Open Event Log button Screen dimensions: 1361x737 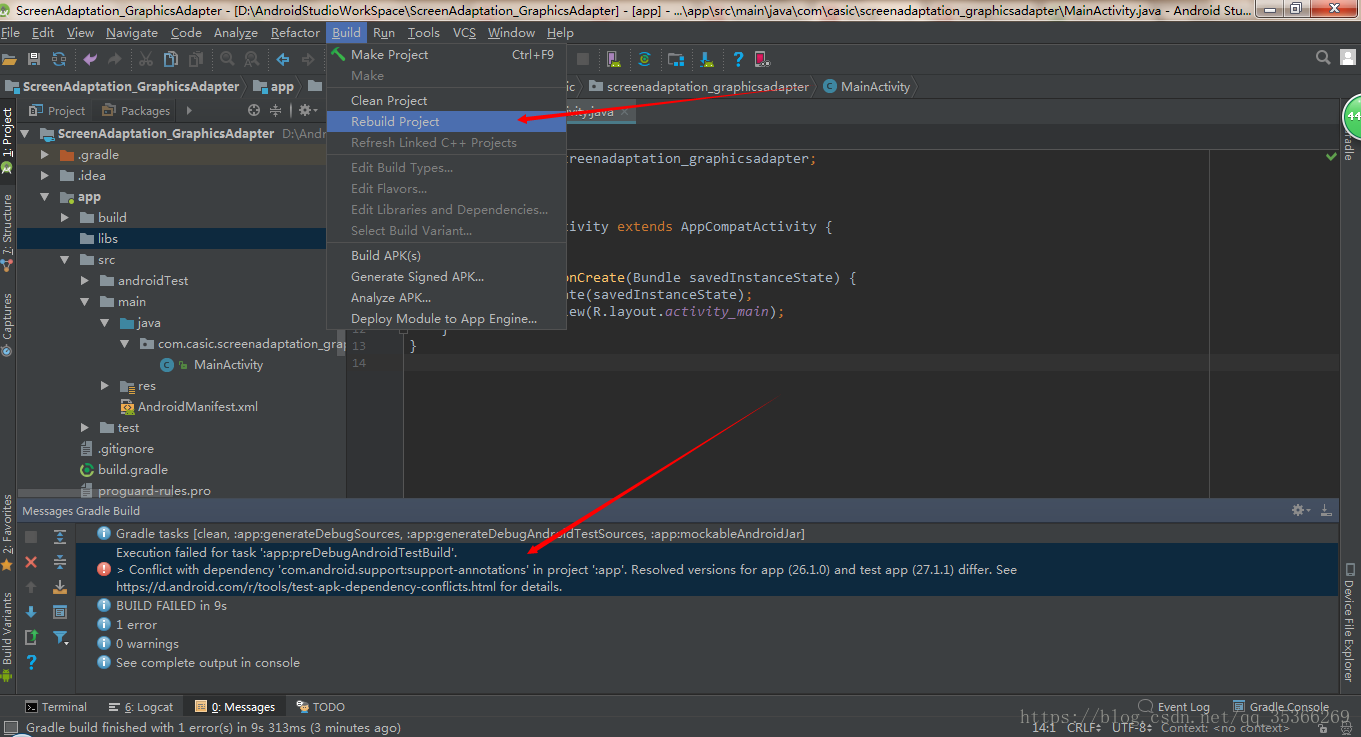[1175, 707]
